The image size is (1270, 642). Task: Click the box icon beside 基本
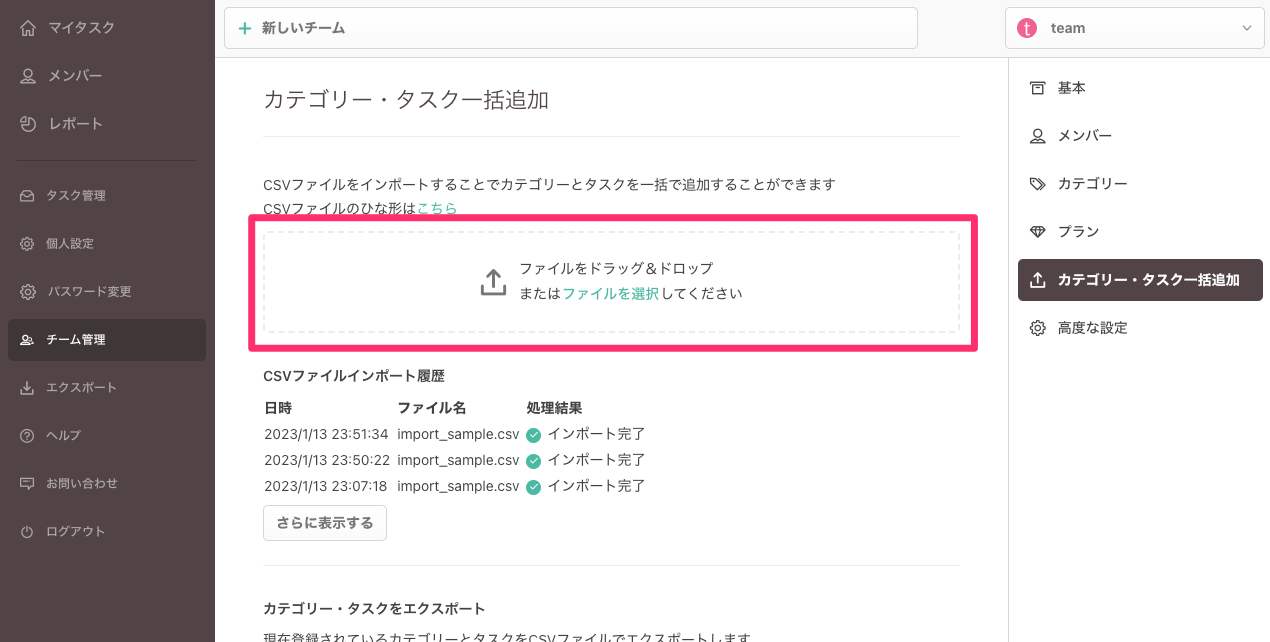pyautogui.click(x=1038, y=88)
